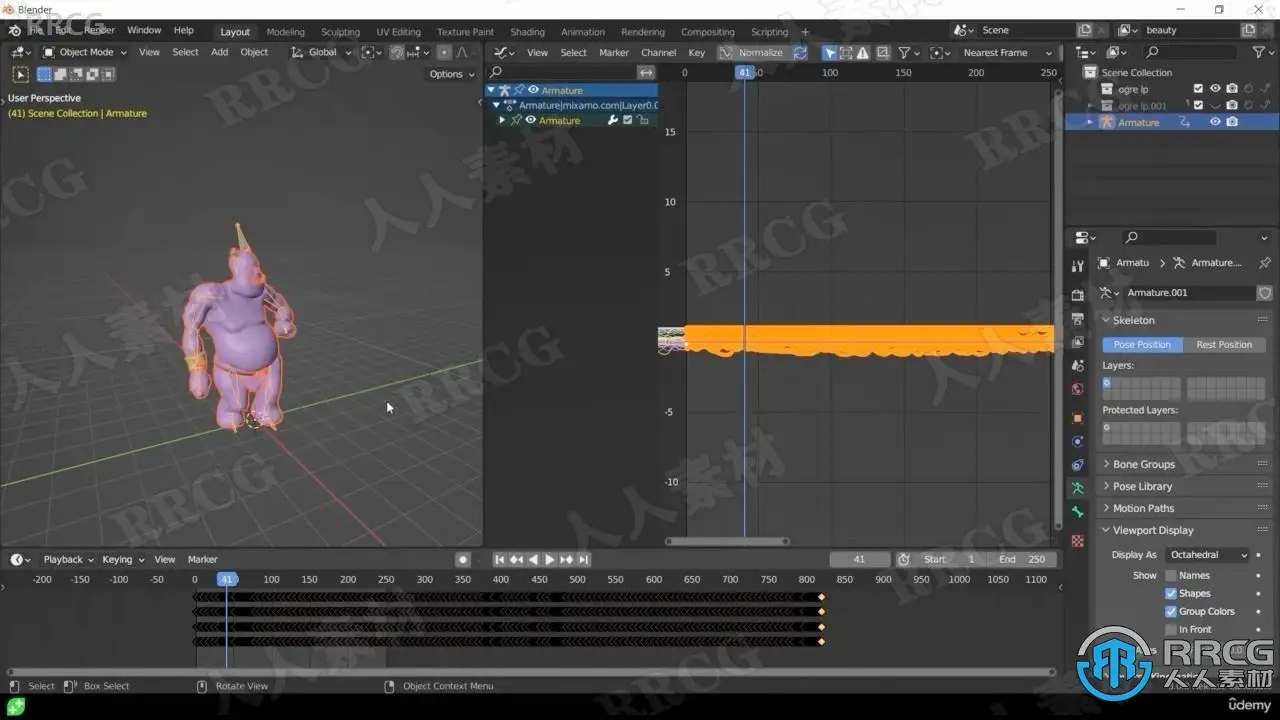Screen dimensions: 1280x720
Task: Switch to the Sculpting workspace tab
Action: pos(340,32)
